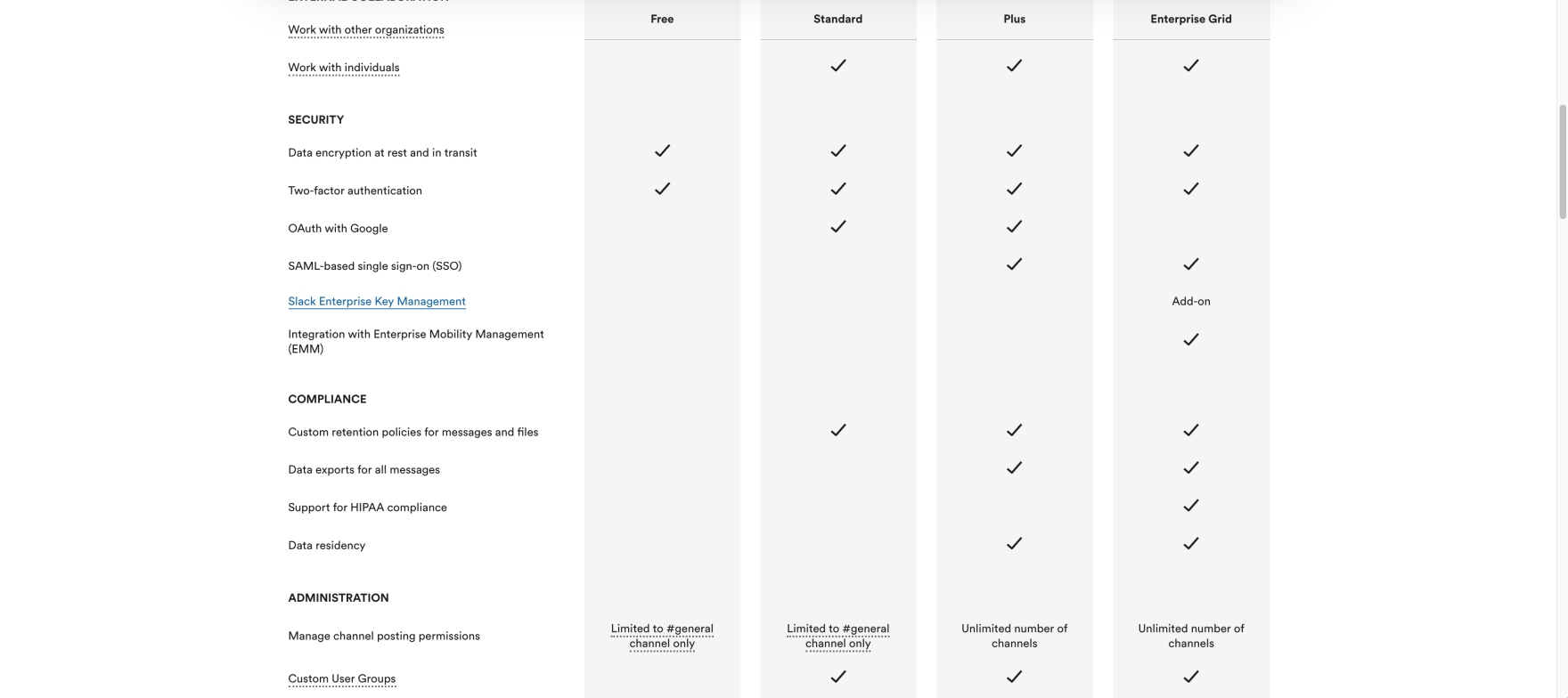Click the Free plan checkmark for two-factor authentication
Image resolution: width=1568 pixels, height=698 pixels.
(662, 189)
